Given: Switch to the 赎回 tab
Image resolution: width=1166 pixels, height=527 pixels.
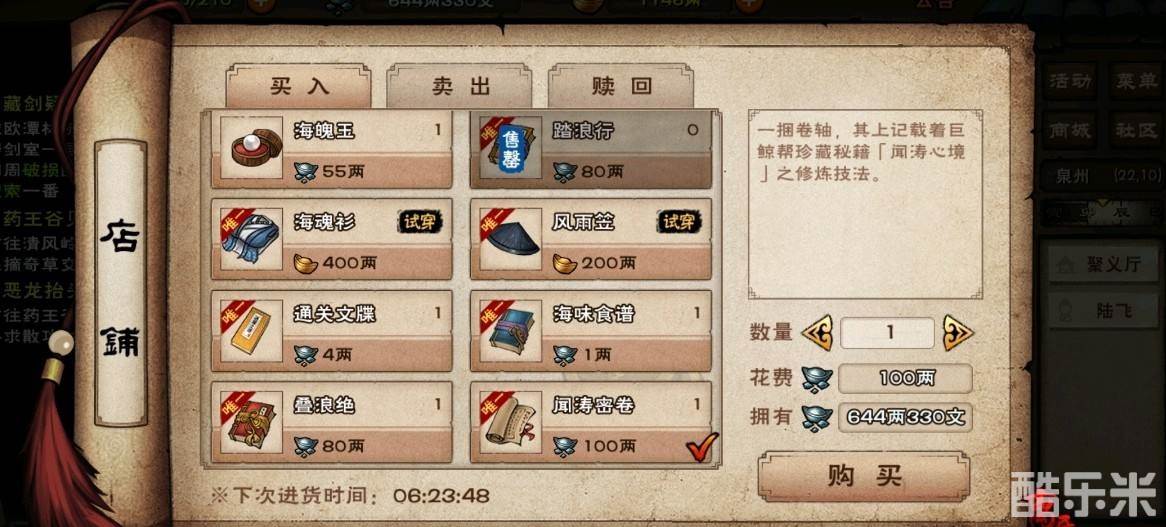Looking at the screenshot, I should [622, 86].
